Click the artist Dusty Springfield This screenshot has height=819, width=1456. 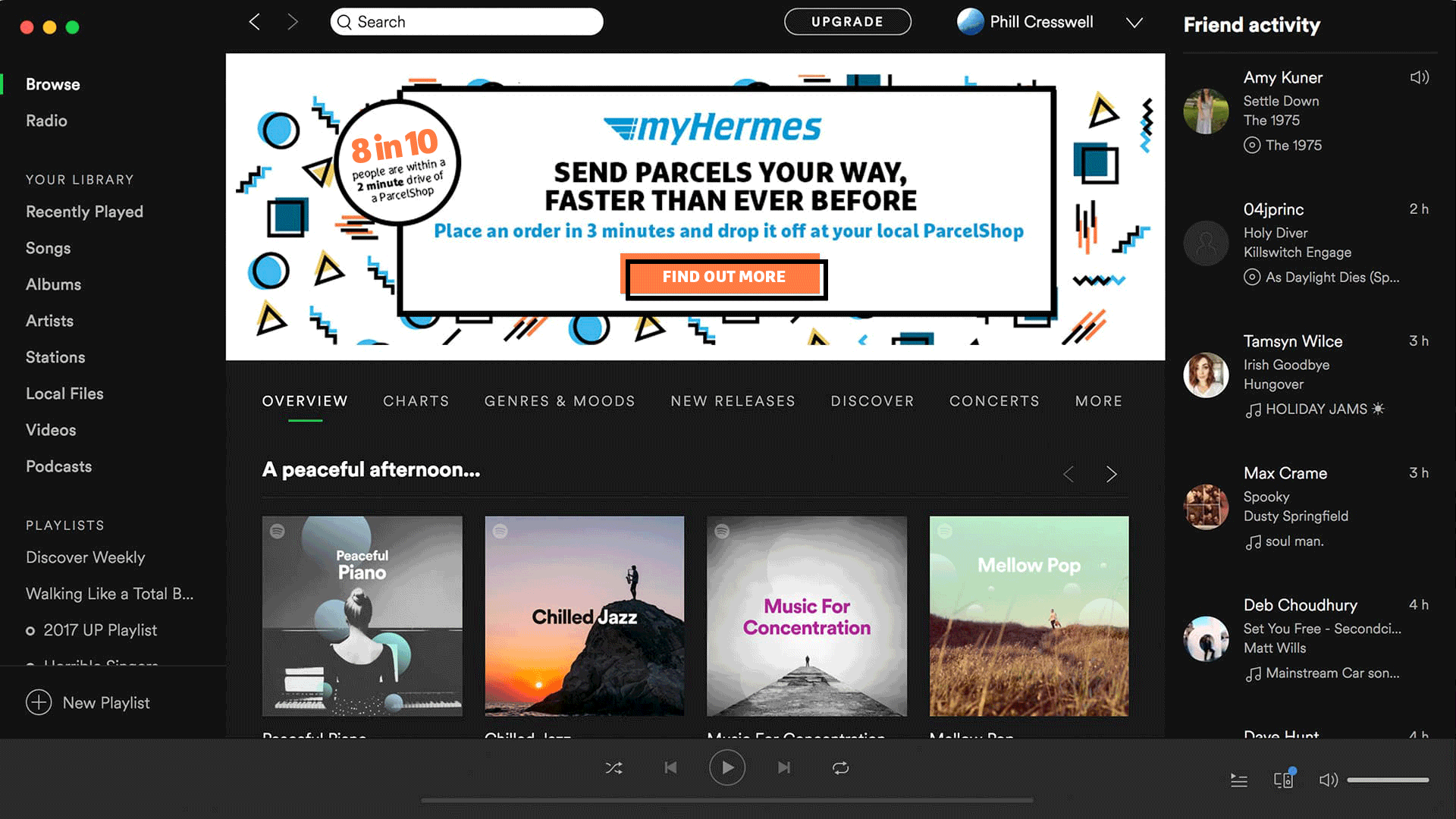pos(1295,516)
